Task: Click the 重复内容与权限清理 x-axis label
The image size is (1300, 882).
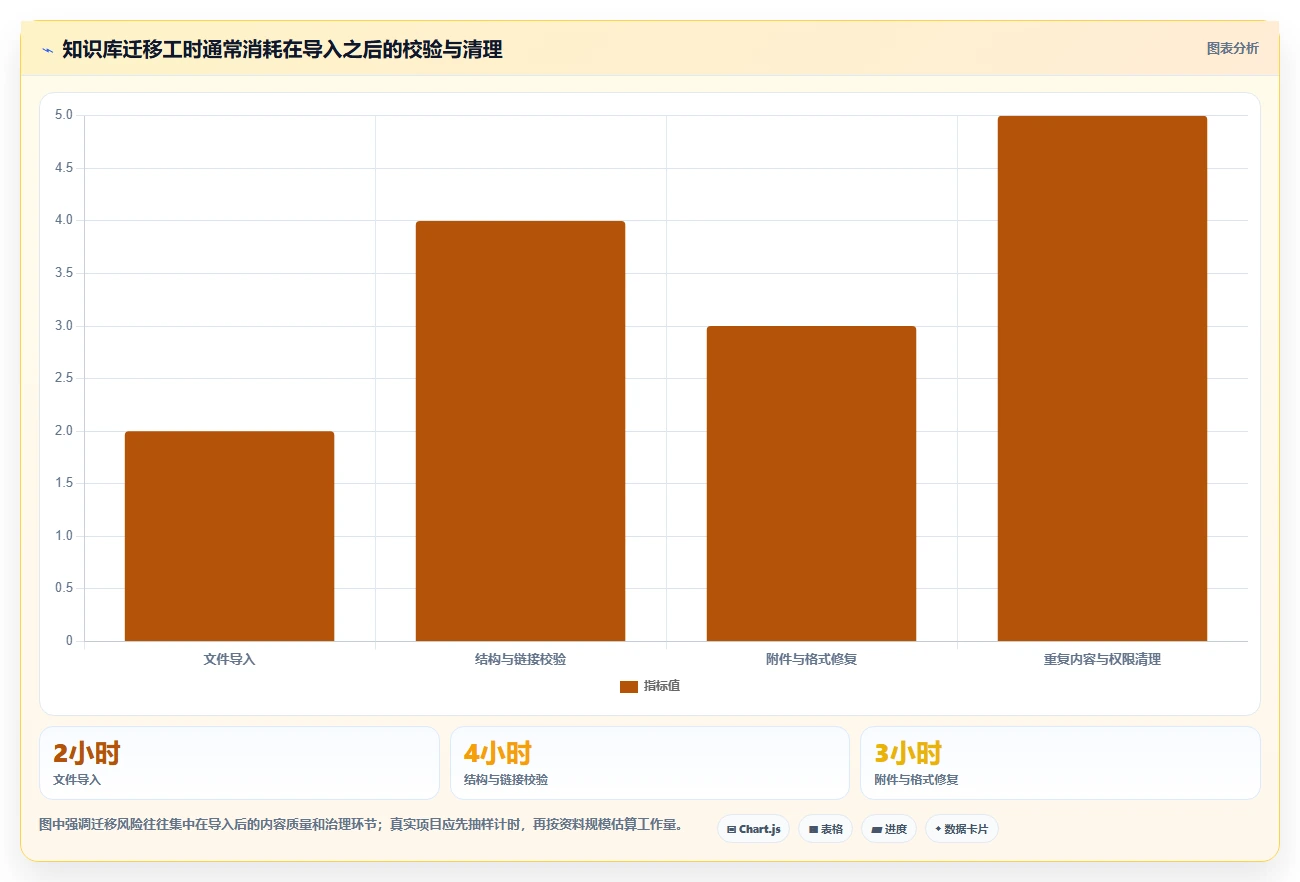Action: (1102, 660)
